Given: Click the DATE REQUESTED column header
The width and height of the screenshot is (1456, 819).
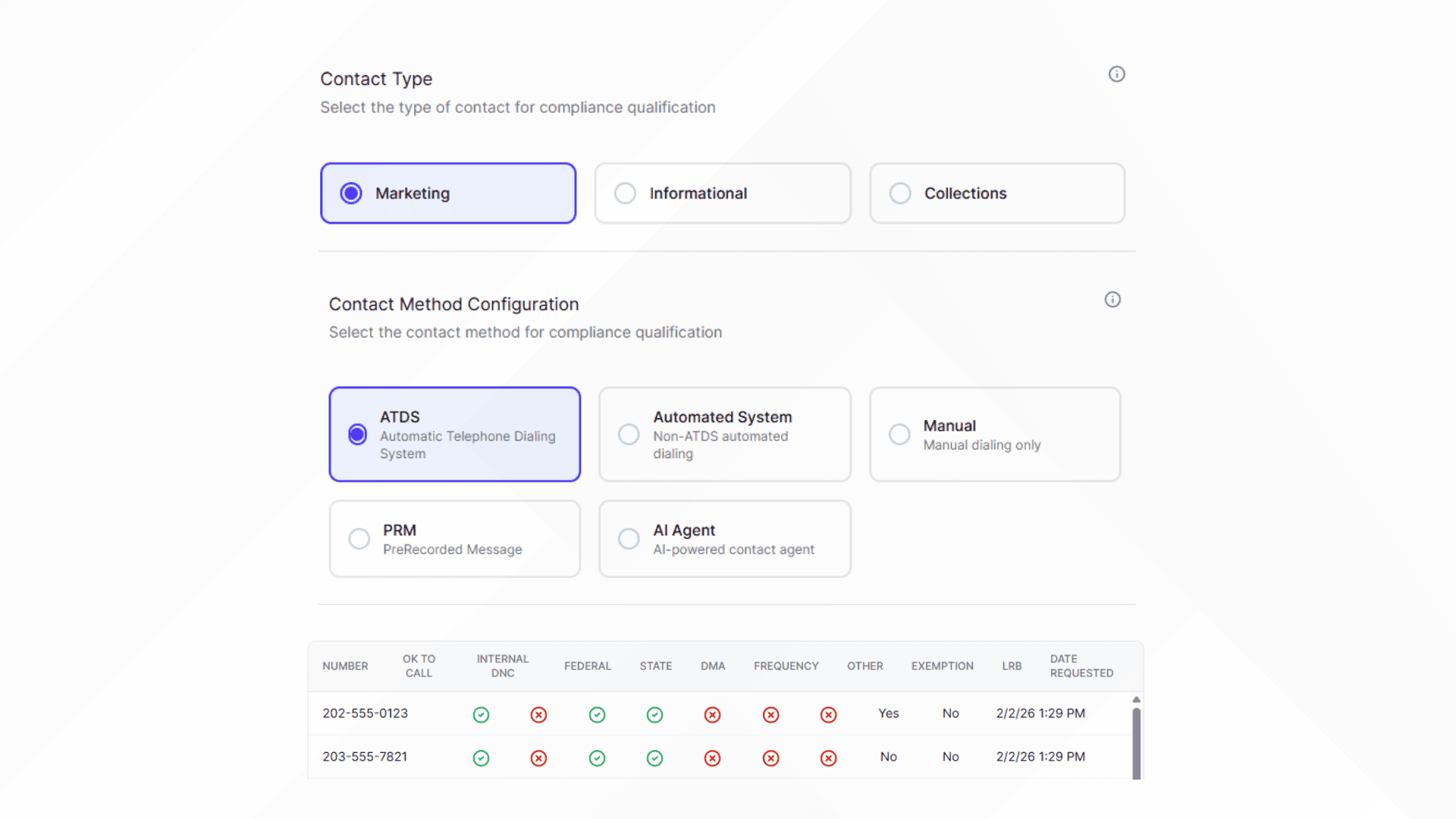Looking at the screenshot, I should click(1081, 666).
